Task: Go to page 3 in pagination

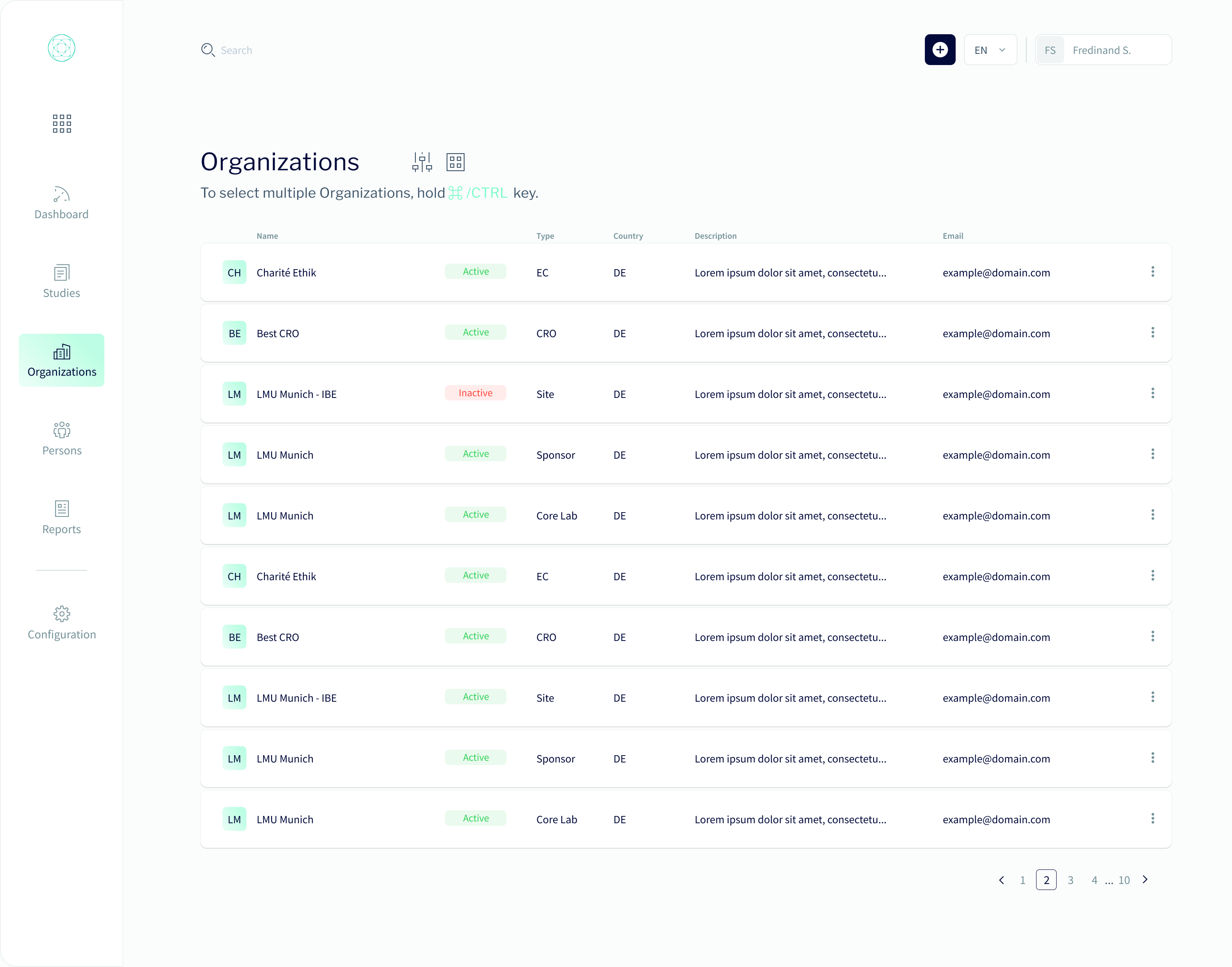Action: coord(1070,881)
